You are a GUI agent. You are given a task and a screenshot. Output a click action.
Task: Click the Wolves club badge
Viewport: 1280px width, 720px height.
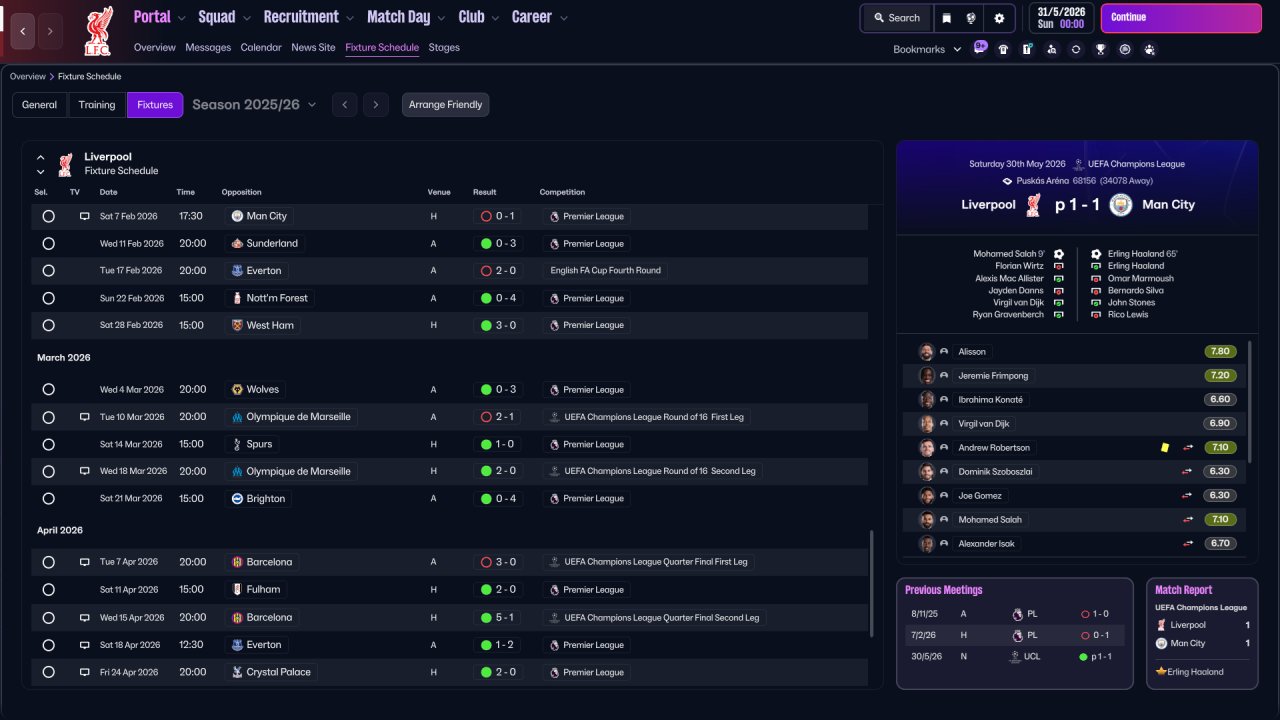[237, 389]
